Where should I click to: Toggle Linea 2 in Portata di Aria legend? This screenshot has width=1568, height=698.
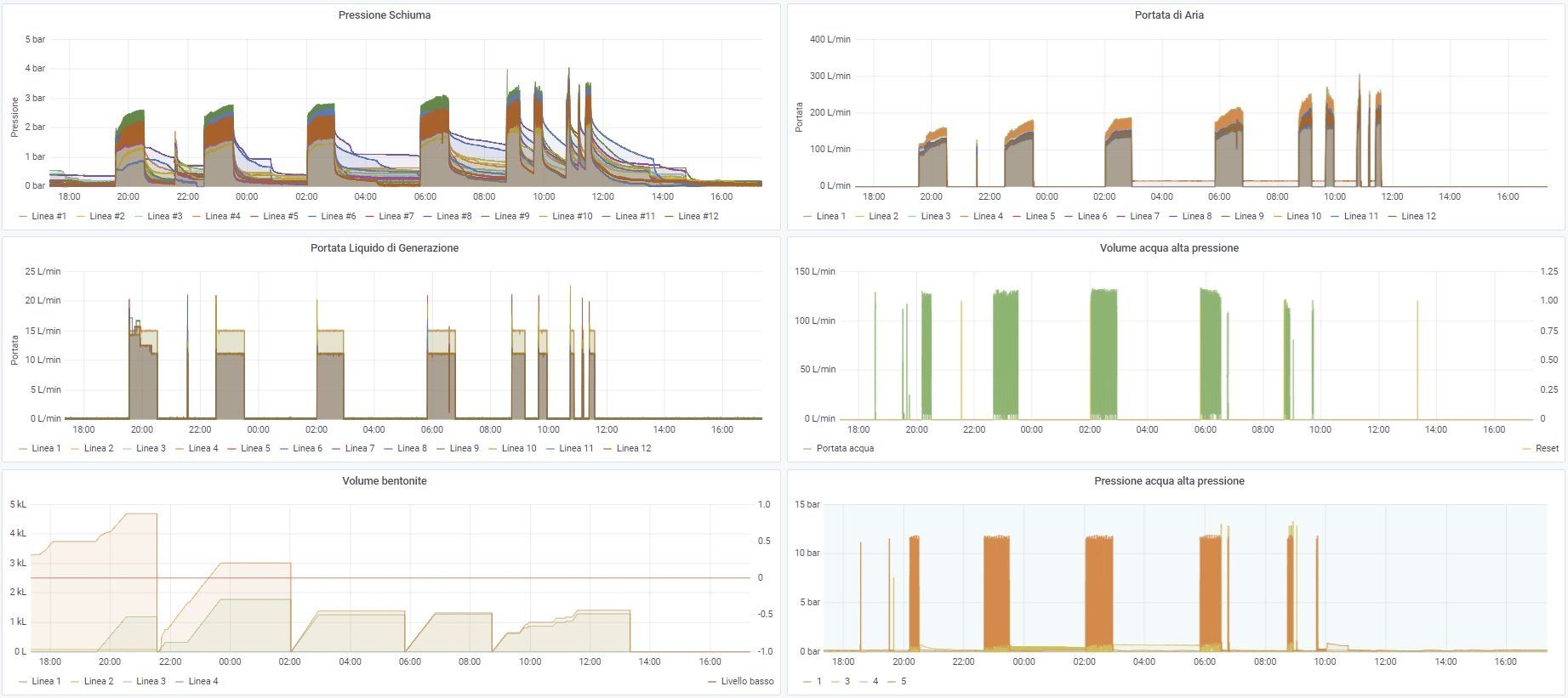click(883, 216)
